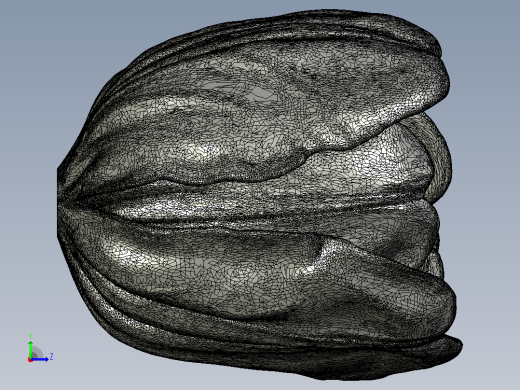Click the Z label on axis triad
This screenshot has width=520, height=390.
[x=51, y=357]
